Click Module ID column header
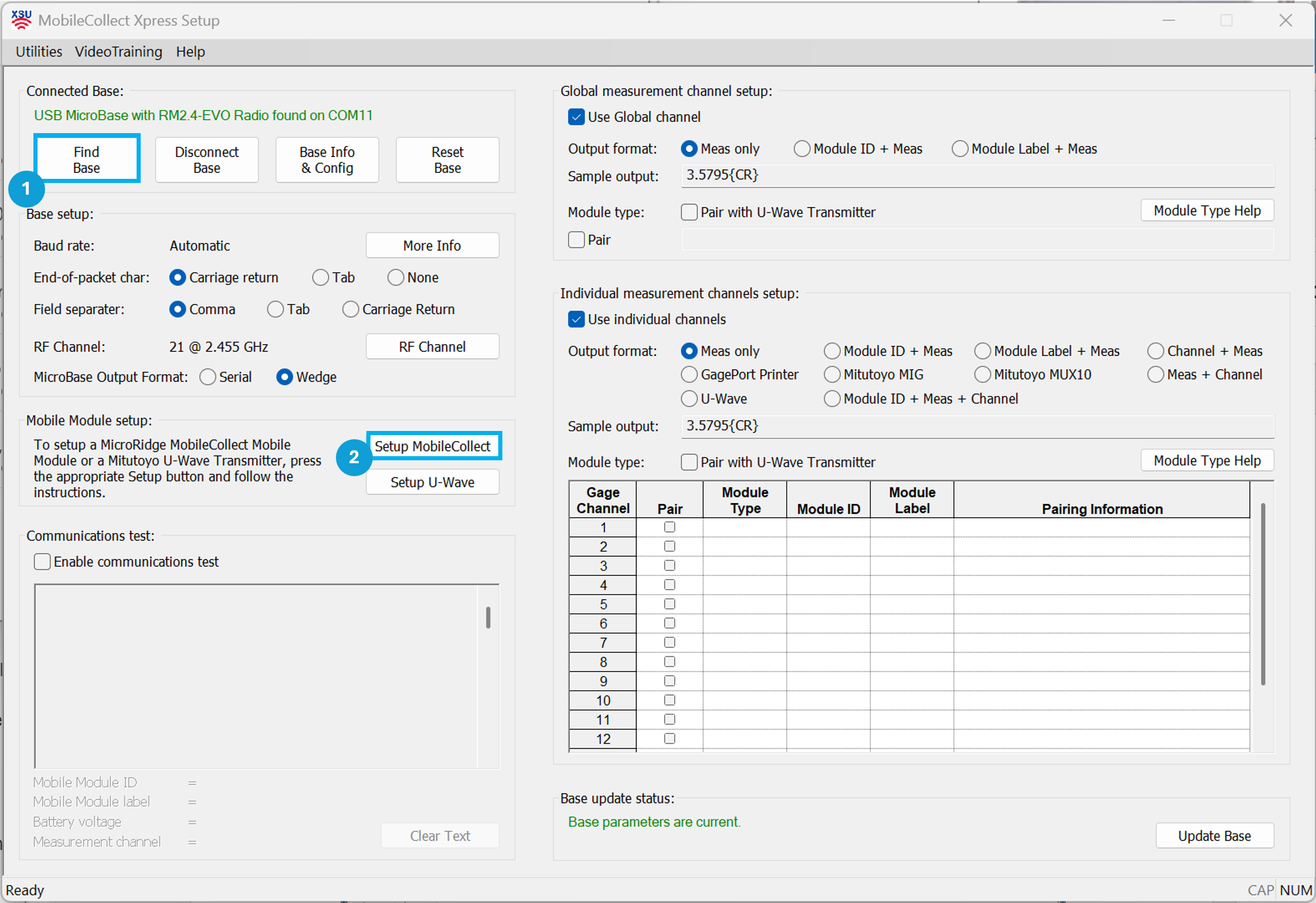Viewport: 1316px width, 903px height. (x=828, y=500)
